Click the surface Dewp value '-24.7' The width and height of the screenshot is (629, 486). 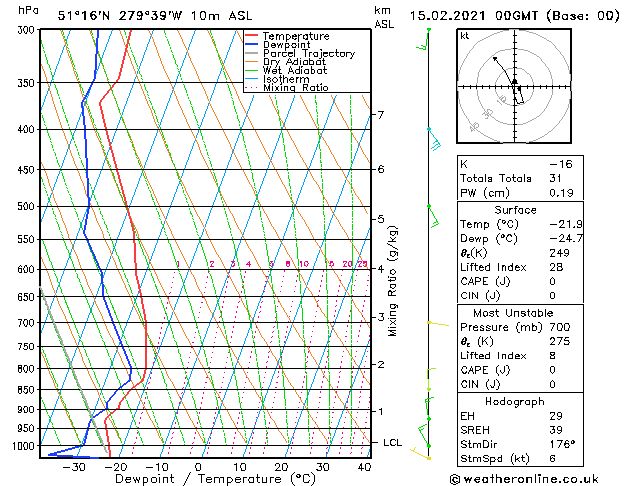click(x=566, y=239)
